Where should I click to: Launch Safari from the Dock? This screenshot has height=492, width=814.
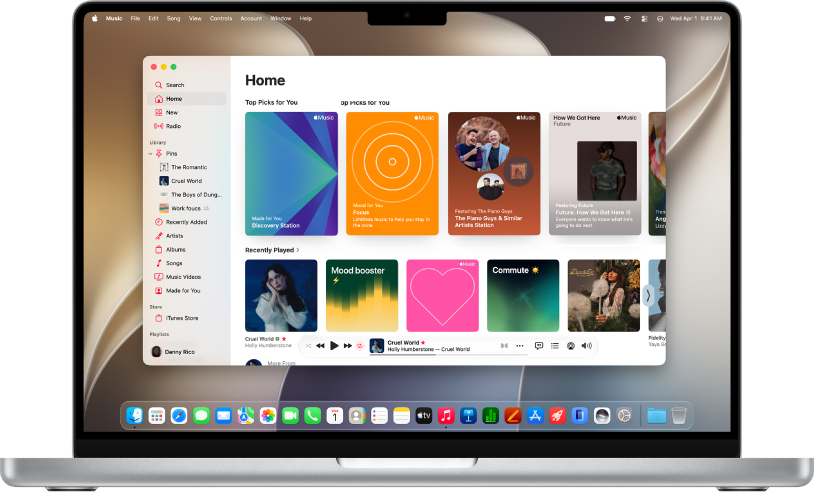(x=179, y=415)
